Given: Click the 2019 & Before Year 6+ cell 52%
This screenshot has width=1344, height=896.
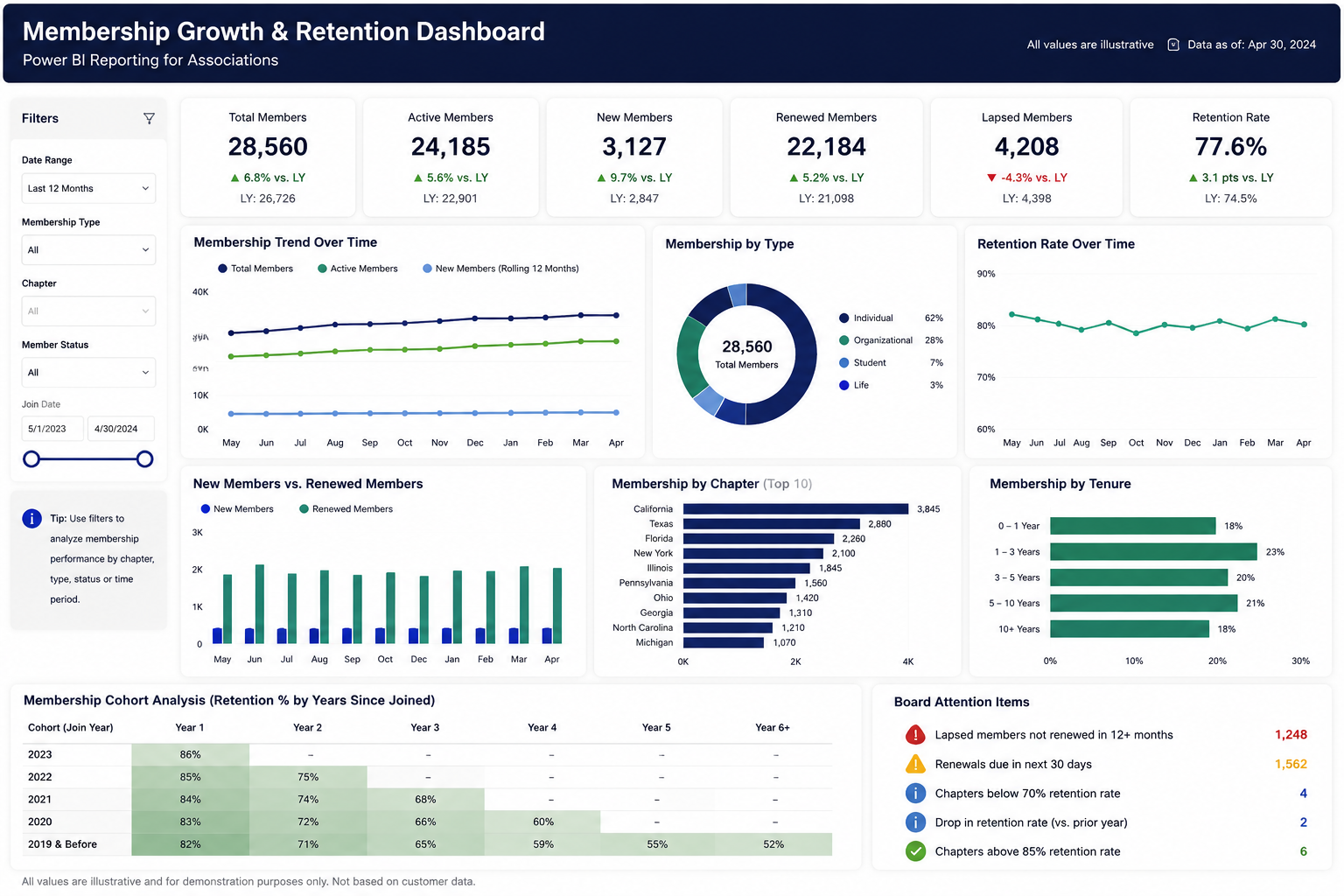Looking at the screenshot, I should 773,844.
